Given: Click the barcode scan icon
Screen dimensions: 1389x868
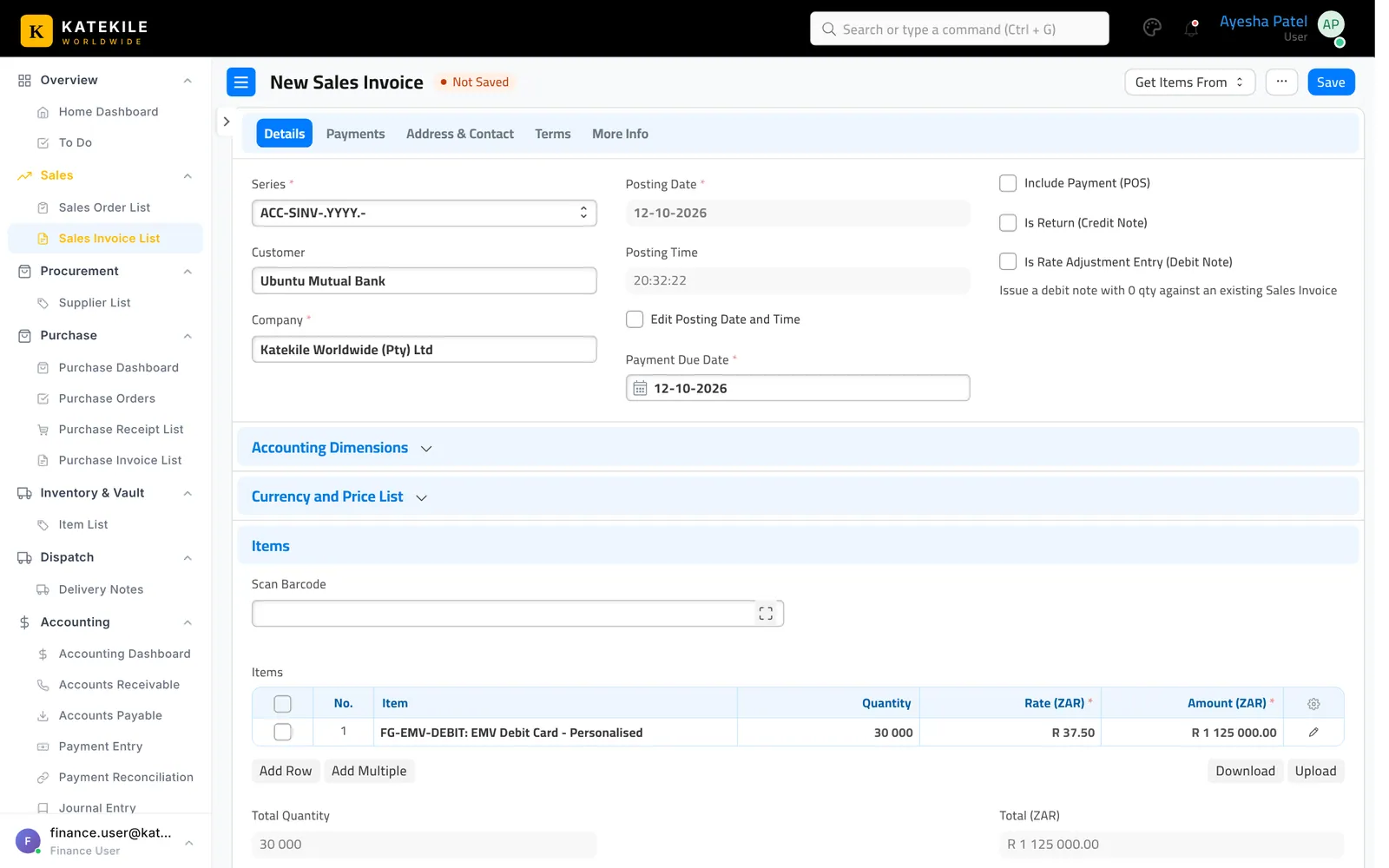Looking at the screenshot, I should click(766, 614).
